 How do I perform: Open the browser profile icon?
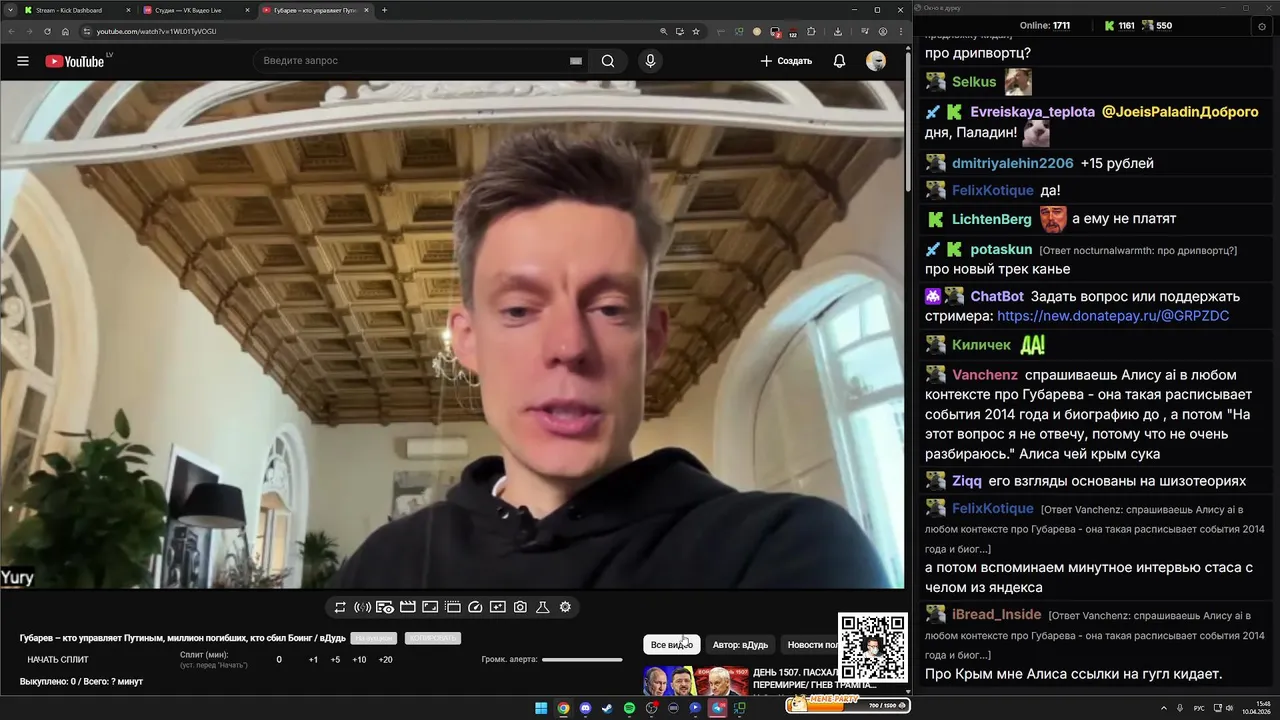point(882,31)
